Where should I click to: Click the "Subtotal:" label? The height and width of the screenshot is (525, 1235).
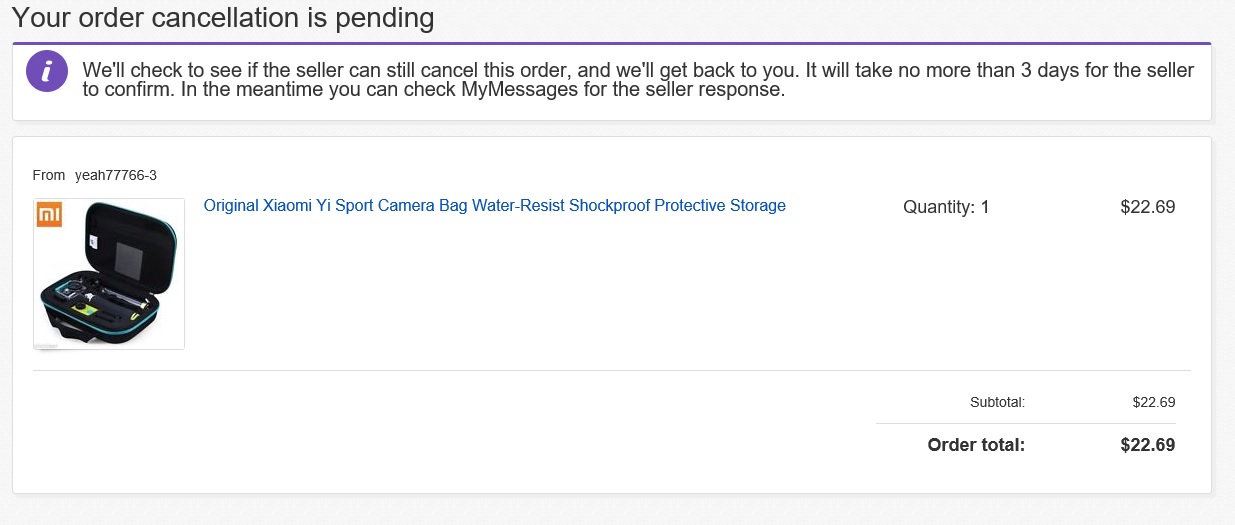(997, 402)
